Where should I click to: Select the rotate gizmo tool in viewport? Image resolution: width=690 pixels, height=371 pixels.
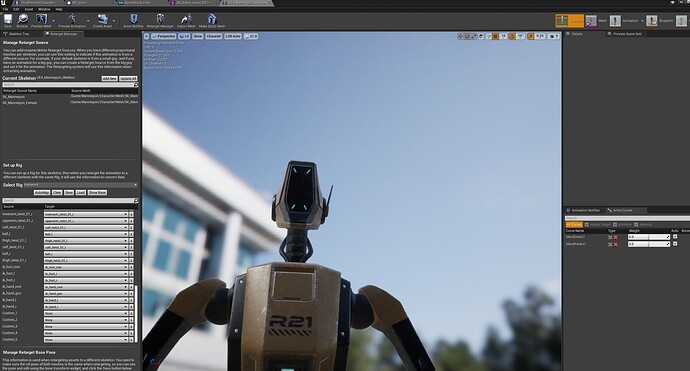click(x=467, y=37)
